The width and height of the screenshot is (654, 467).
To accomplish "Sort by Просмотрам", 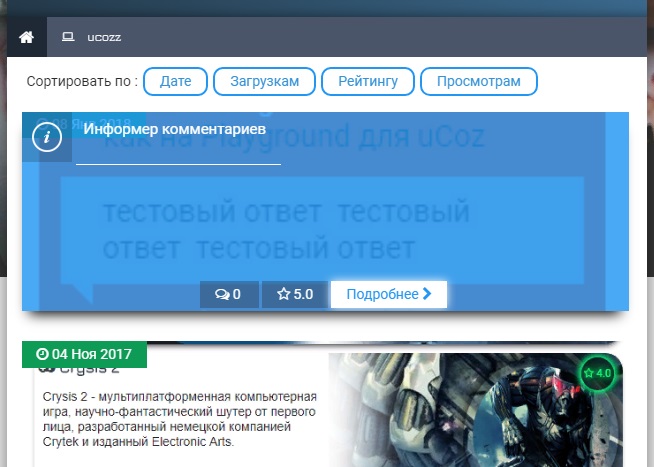I will (479, 81).
